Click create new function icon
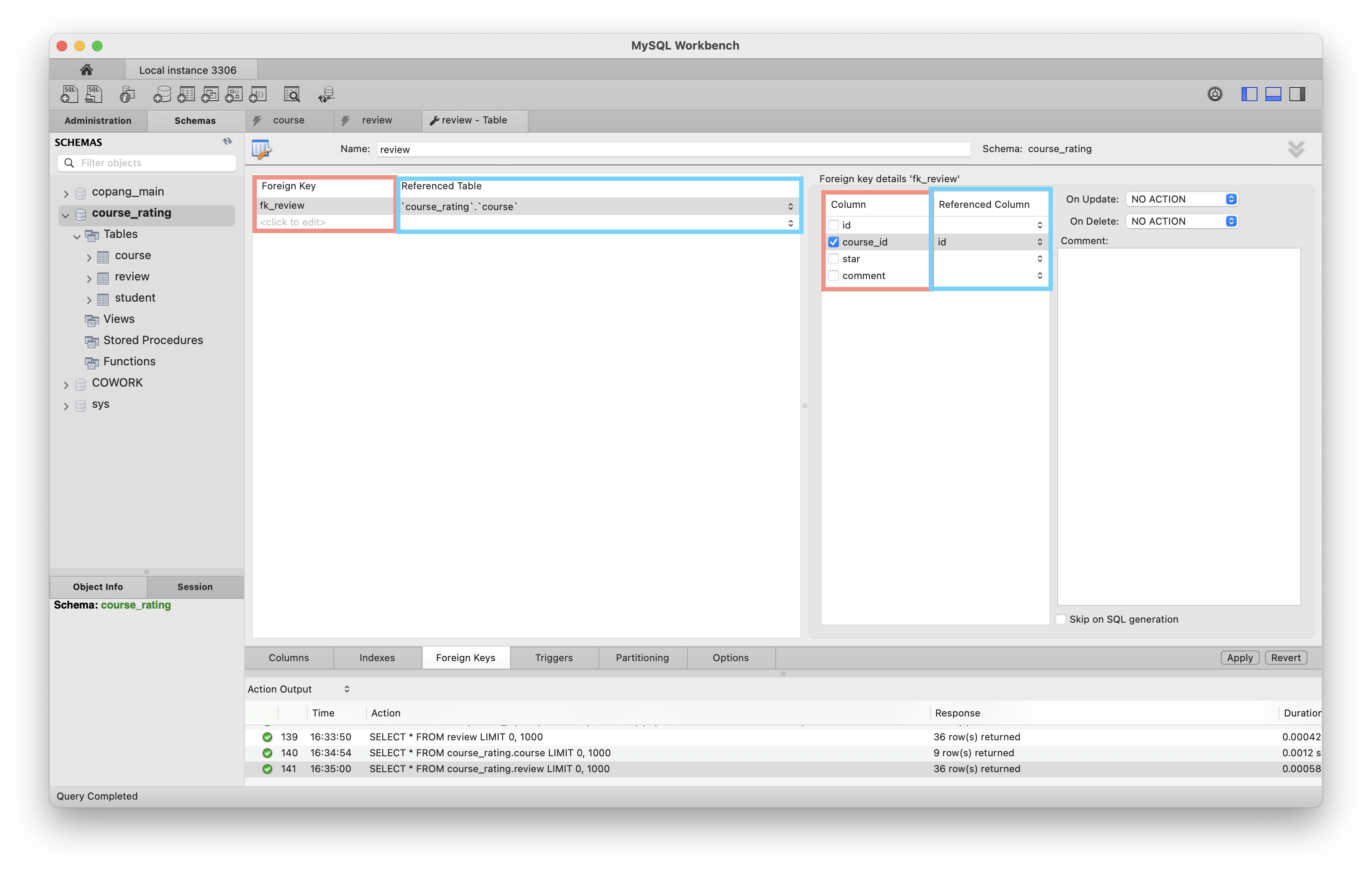1372x873 pixels. pos(258,94)
